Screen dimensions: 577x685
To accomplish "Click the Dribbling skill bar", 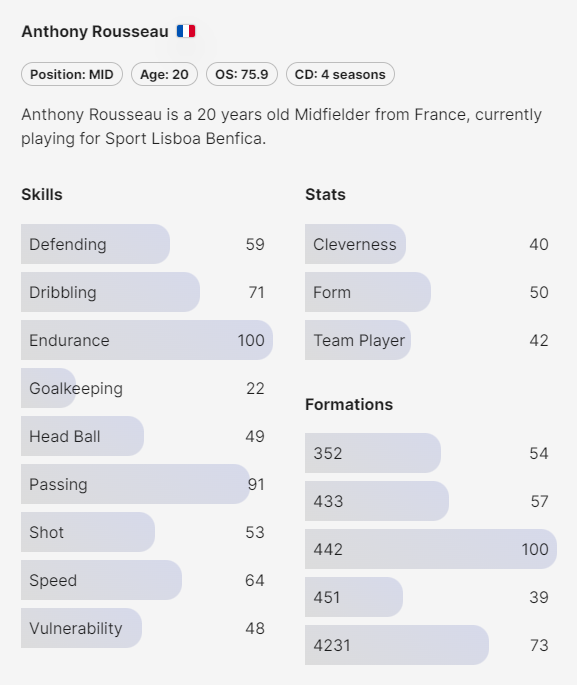I will pos(147,292).
